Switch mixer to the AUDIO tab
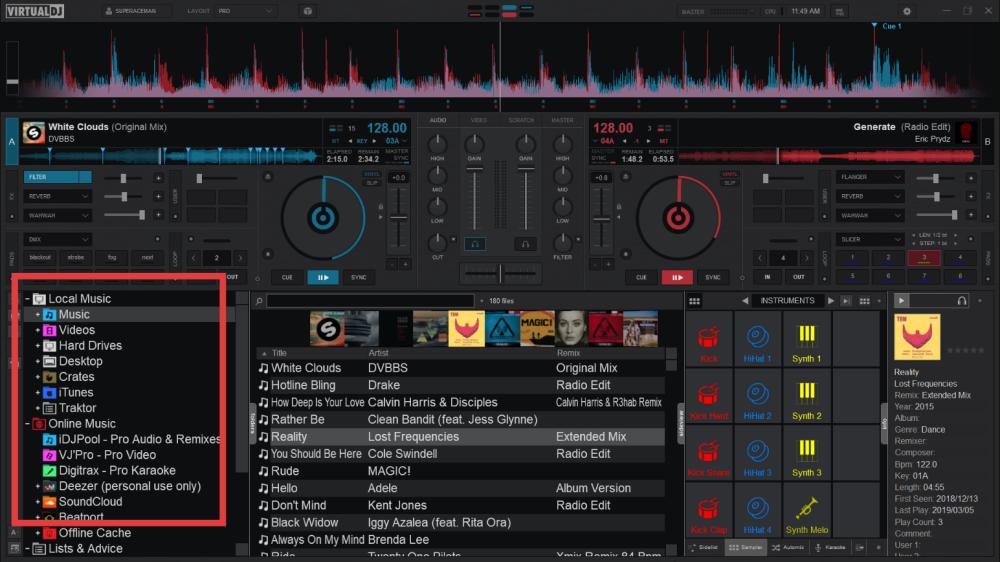 [438, 120]
